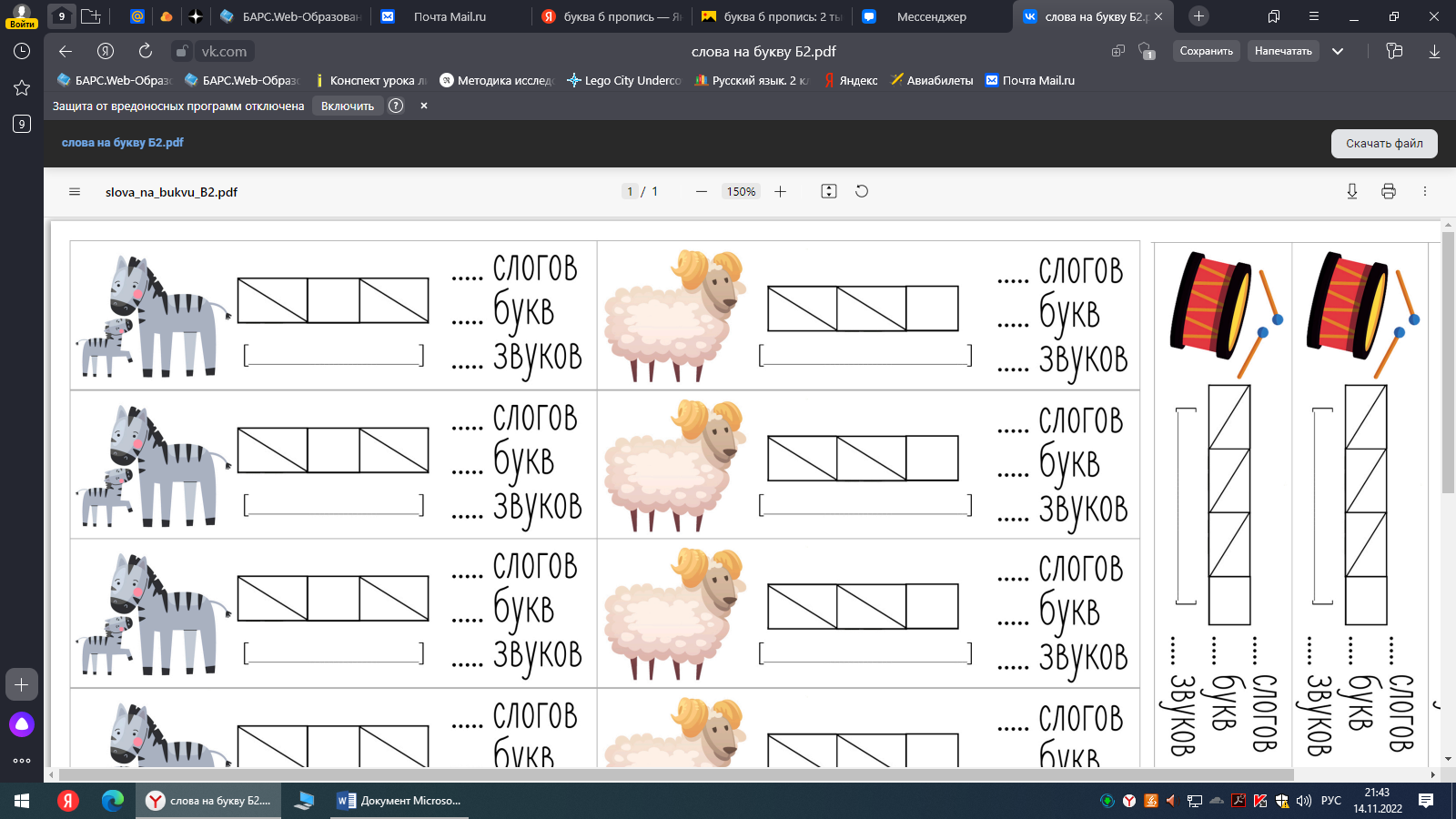Click the Скачать файл button

click(x=1384, y=143)
